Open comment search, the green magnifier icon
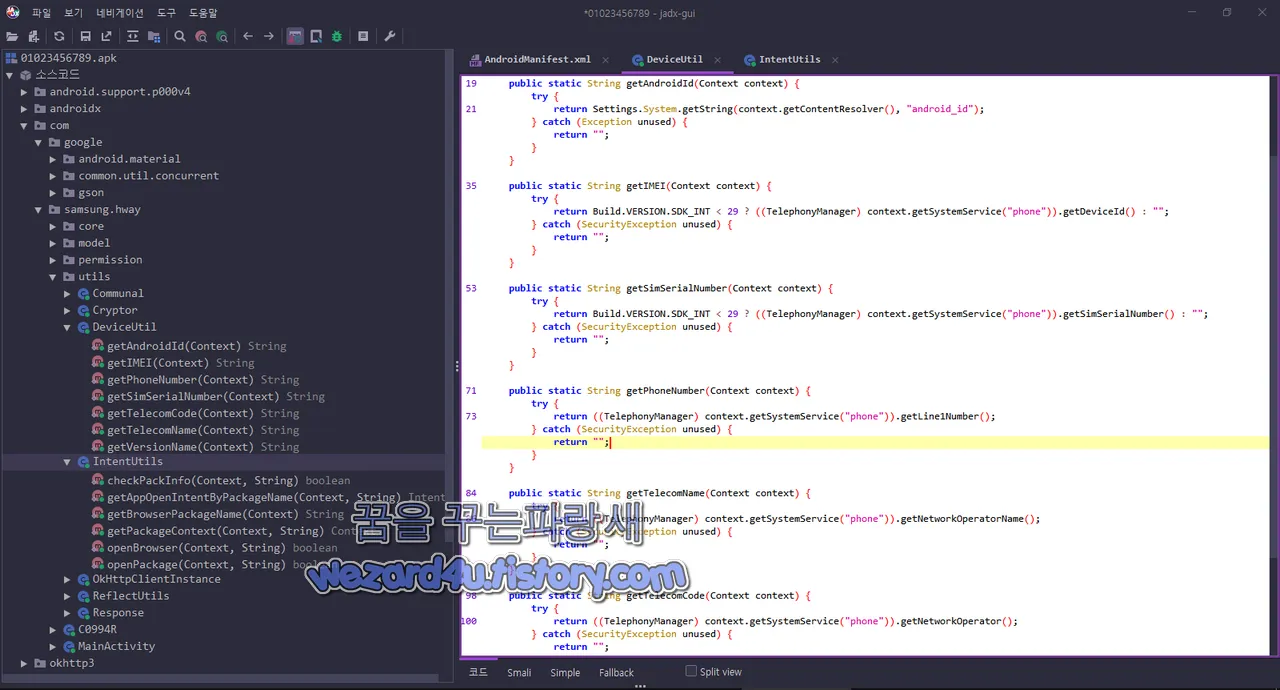The image size is (1280, 690). click(222, 36)
